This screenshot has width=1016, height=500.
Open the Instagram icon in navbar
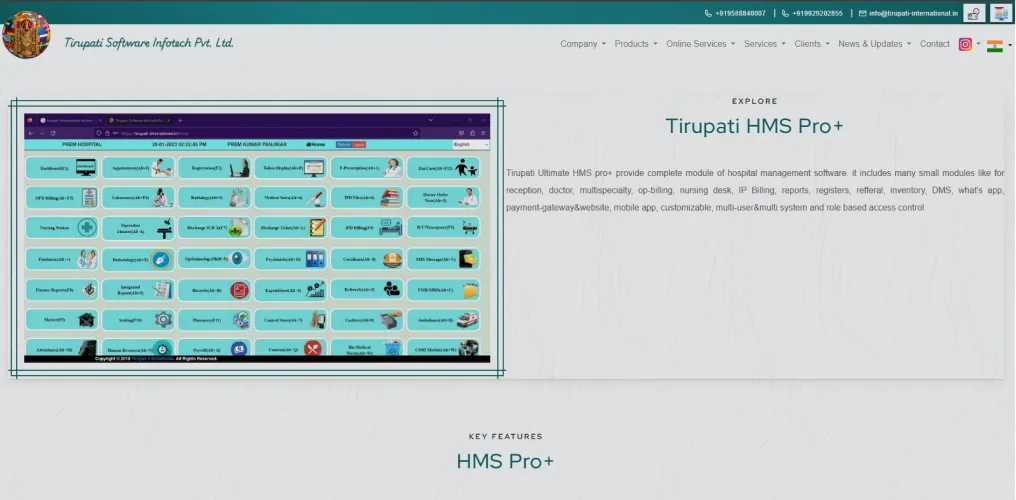965,44
